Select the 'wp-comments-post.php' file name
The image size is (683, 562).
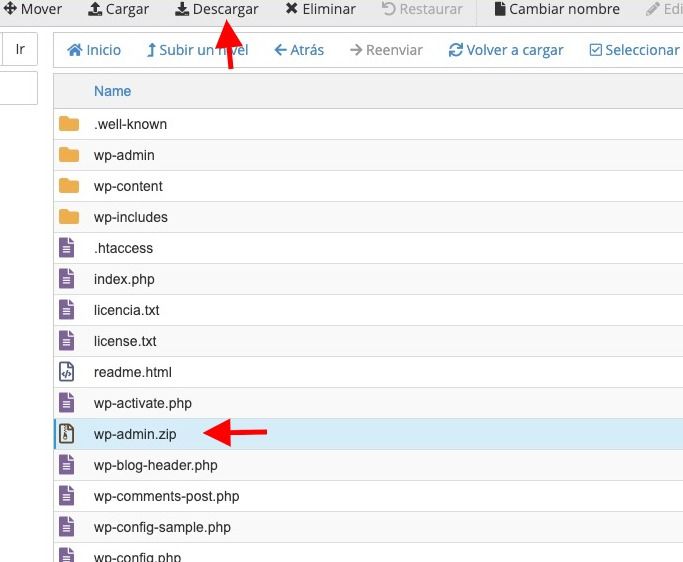click(166, 496)
